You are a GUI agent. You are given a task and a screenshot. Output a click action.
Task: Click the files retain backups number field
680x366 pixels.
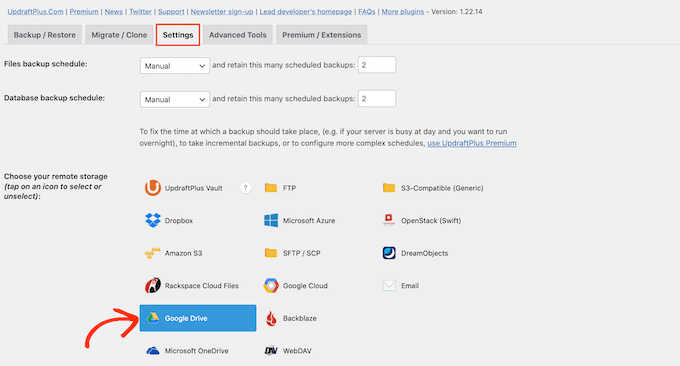tap(377, 65)
